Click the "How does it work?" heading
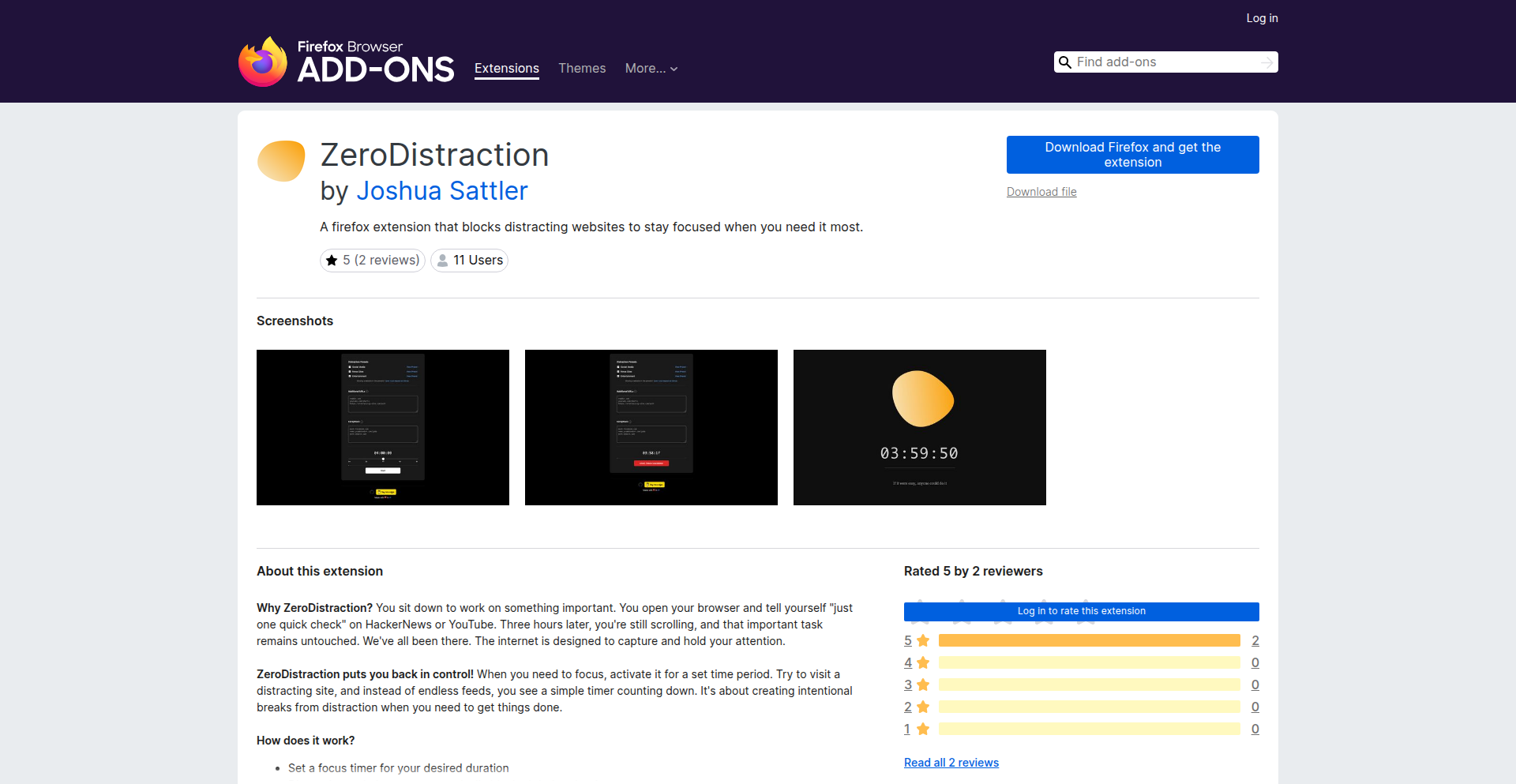 (x=306, y=741)
